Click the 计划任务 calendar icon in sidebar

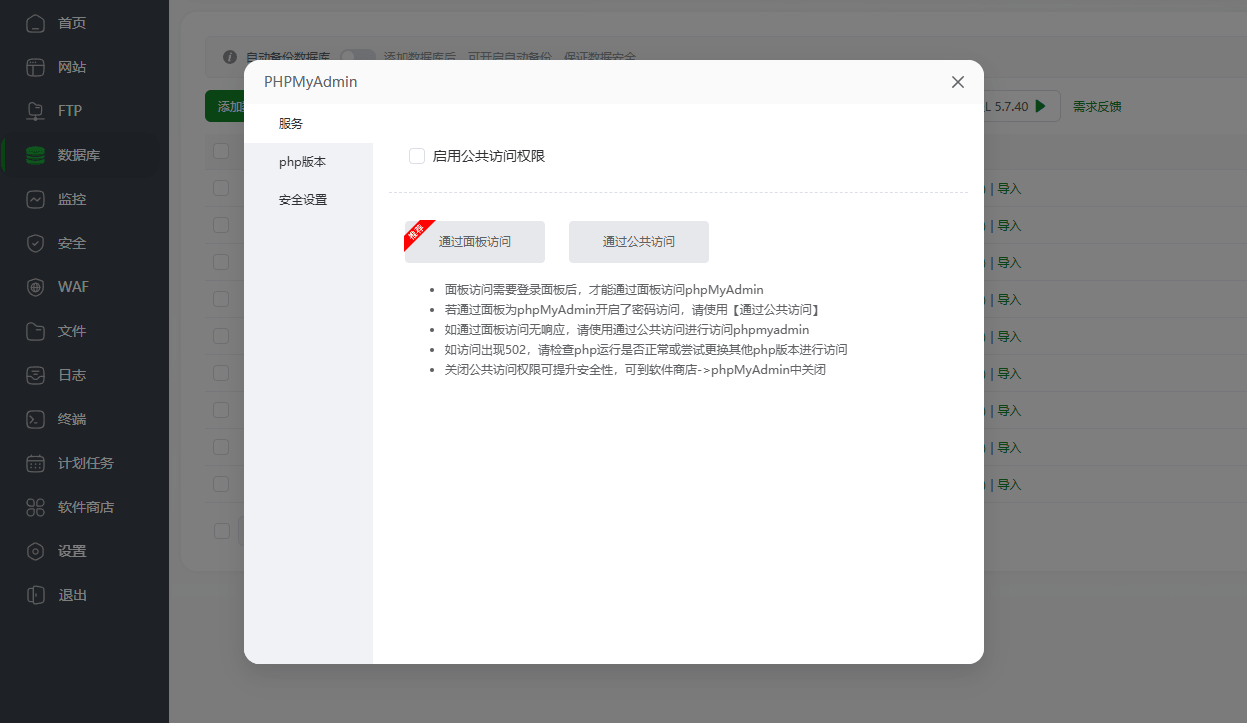pyautogui.click(x=36, y=463)
